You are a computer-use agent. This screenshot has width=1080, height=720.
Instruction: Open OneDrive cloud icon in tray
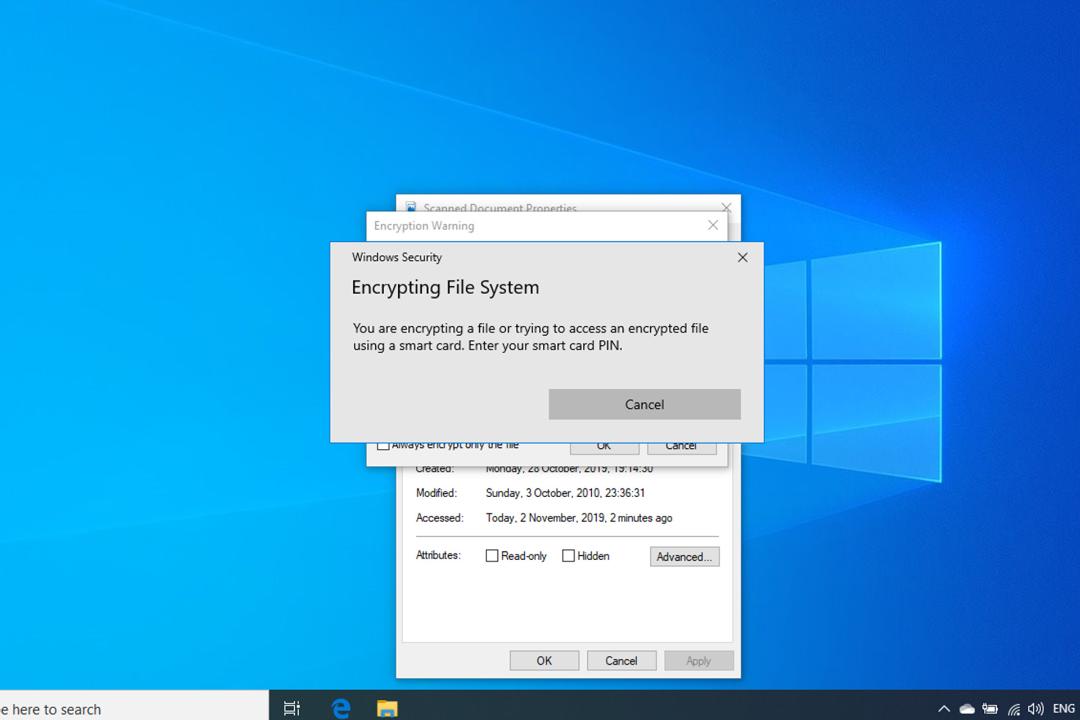coord(967,708)
